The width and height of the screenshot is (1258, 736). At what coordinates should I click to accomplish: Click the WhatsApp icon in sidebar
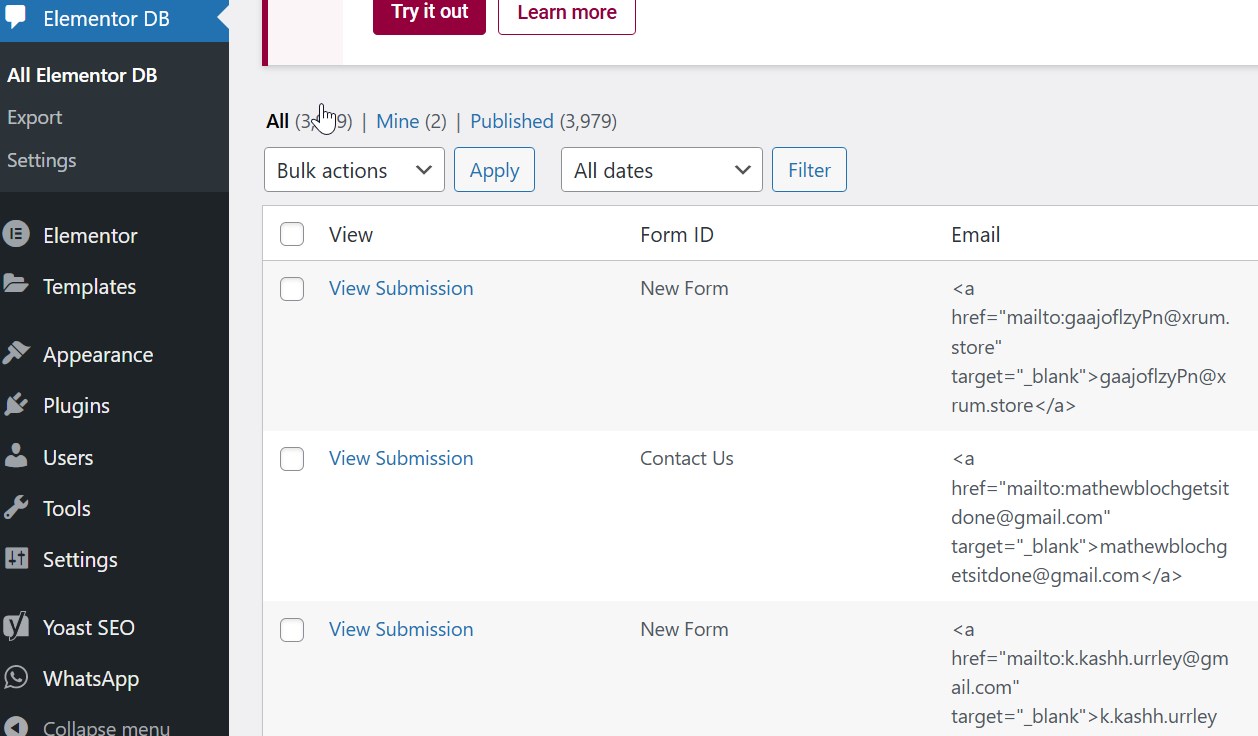[15, 678]
